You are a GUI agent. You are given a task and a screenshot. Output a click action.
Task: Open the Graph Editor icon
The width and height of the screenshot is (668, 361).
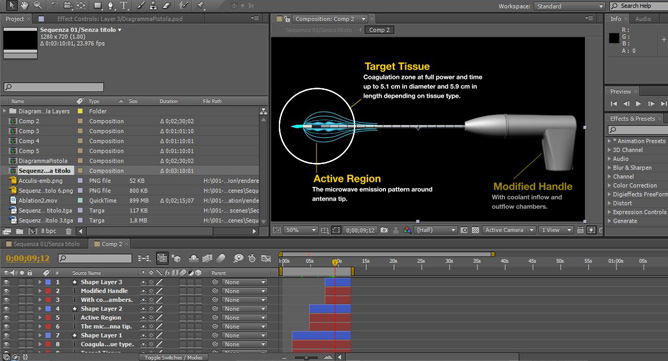coord(266,258)
